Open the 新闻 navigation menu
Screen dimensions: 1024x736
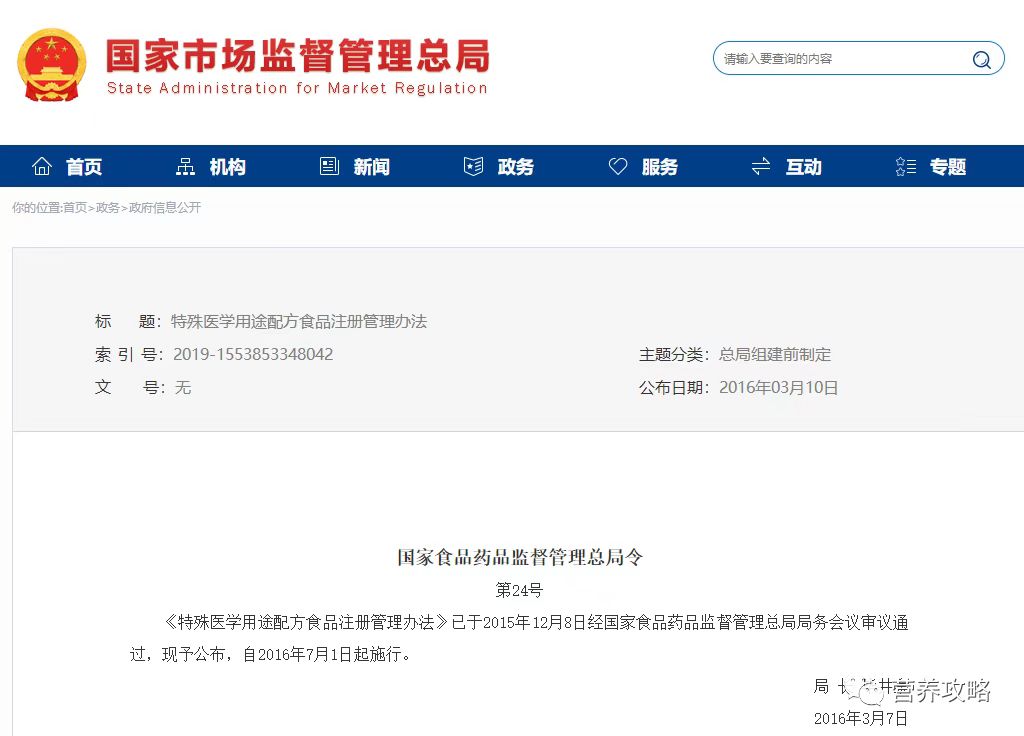[372, 167]
